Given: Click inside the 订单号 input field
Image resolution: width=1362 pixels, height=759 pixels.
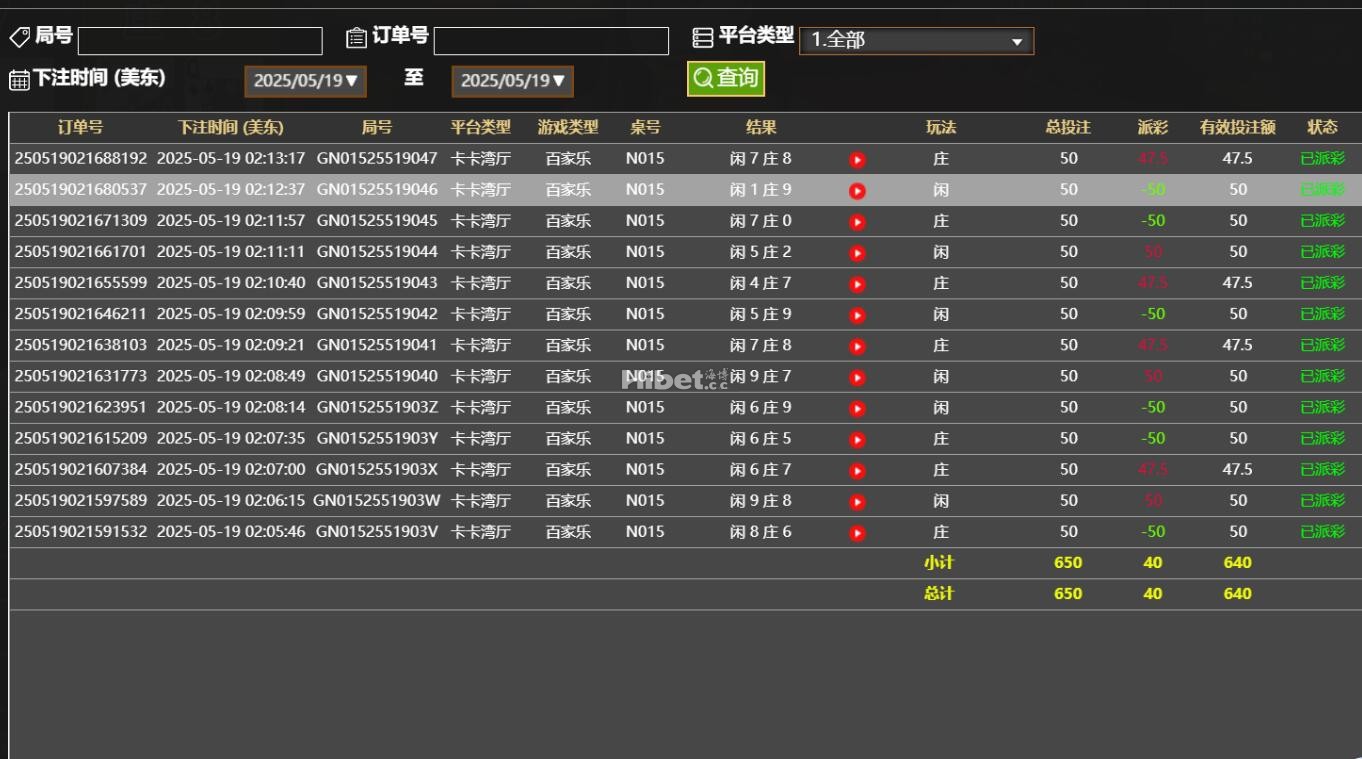Looking at the screenshot, I should click(553, 41).
